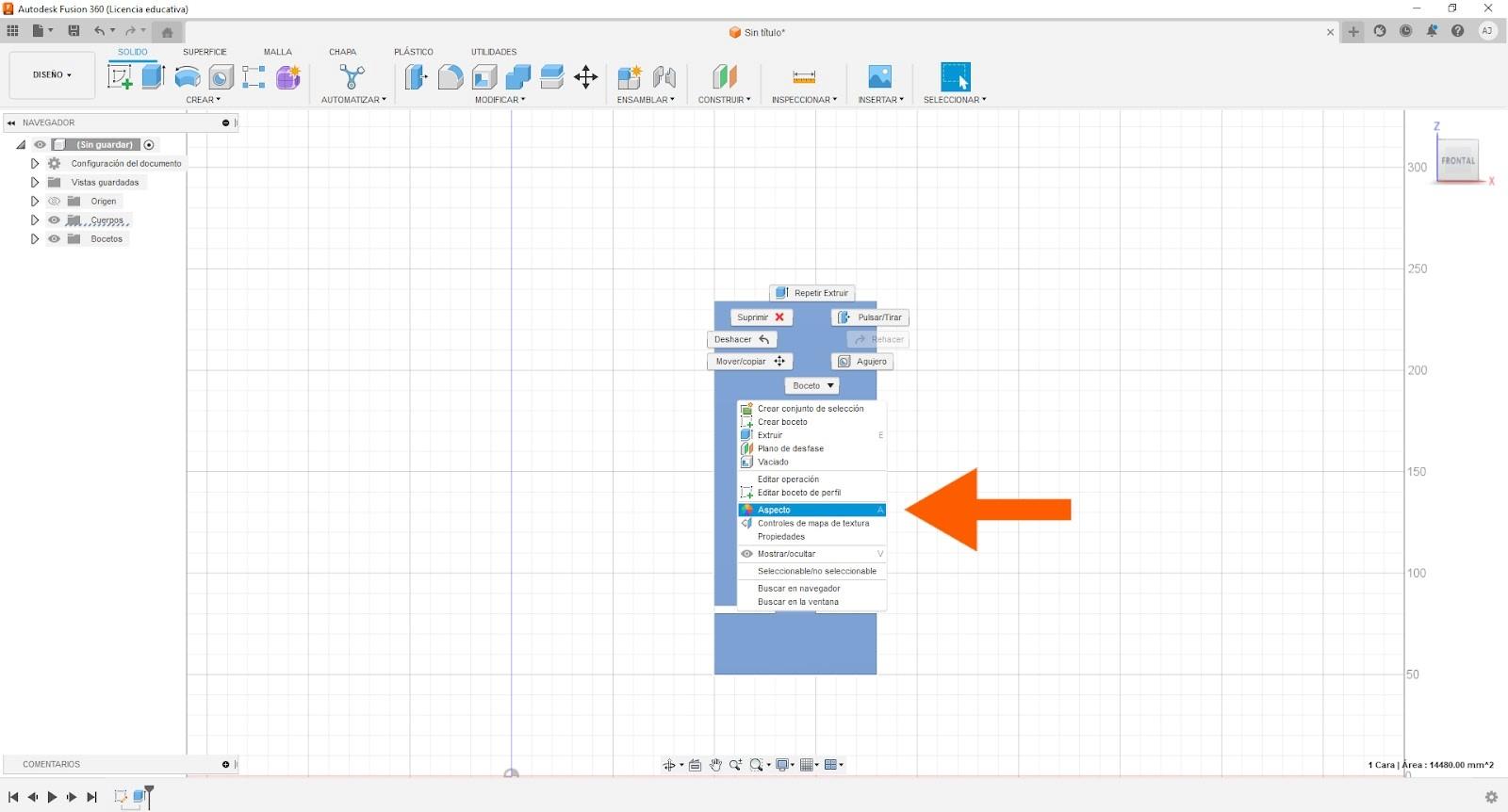Image resolution: width=1508 pixels, height=812 pixels.
Task: Select the Hole tool icon in CREAR
Action: [221, 77]
